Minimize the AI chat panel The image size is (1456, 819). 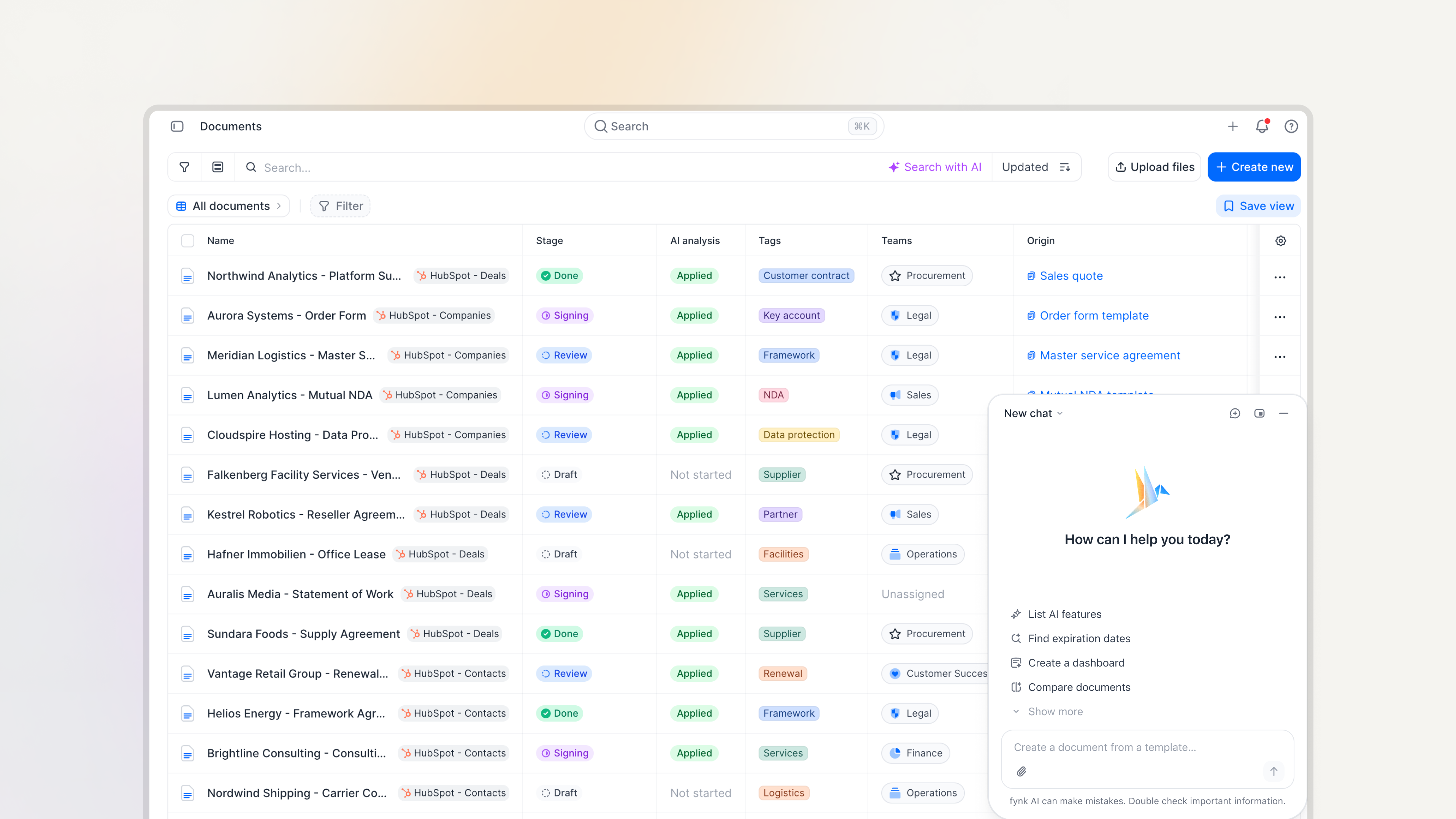click(x=1284, y=414)
